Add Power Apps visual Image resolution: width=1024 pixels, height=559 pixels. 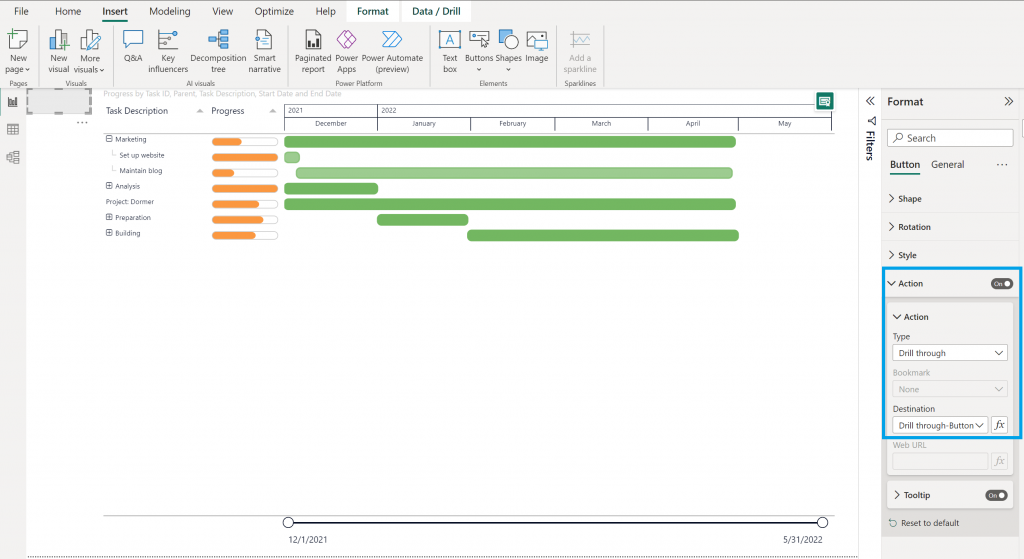coord(346,51)
